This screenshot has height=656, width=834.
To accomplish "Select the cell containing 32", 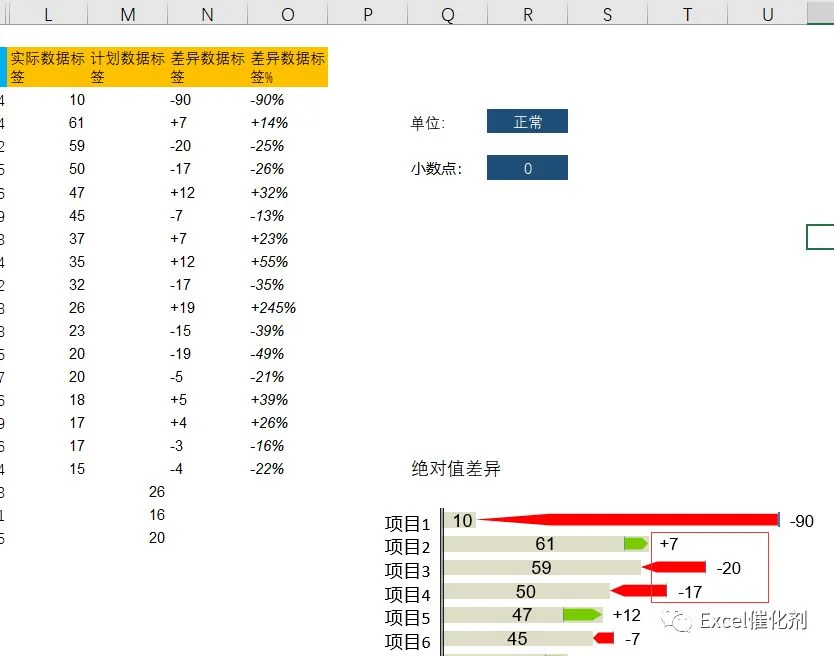I will click(48, 285).
